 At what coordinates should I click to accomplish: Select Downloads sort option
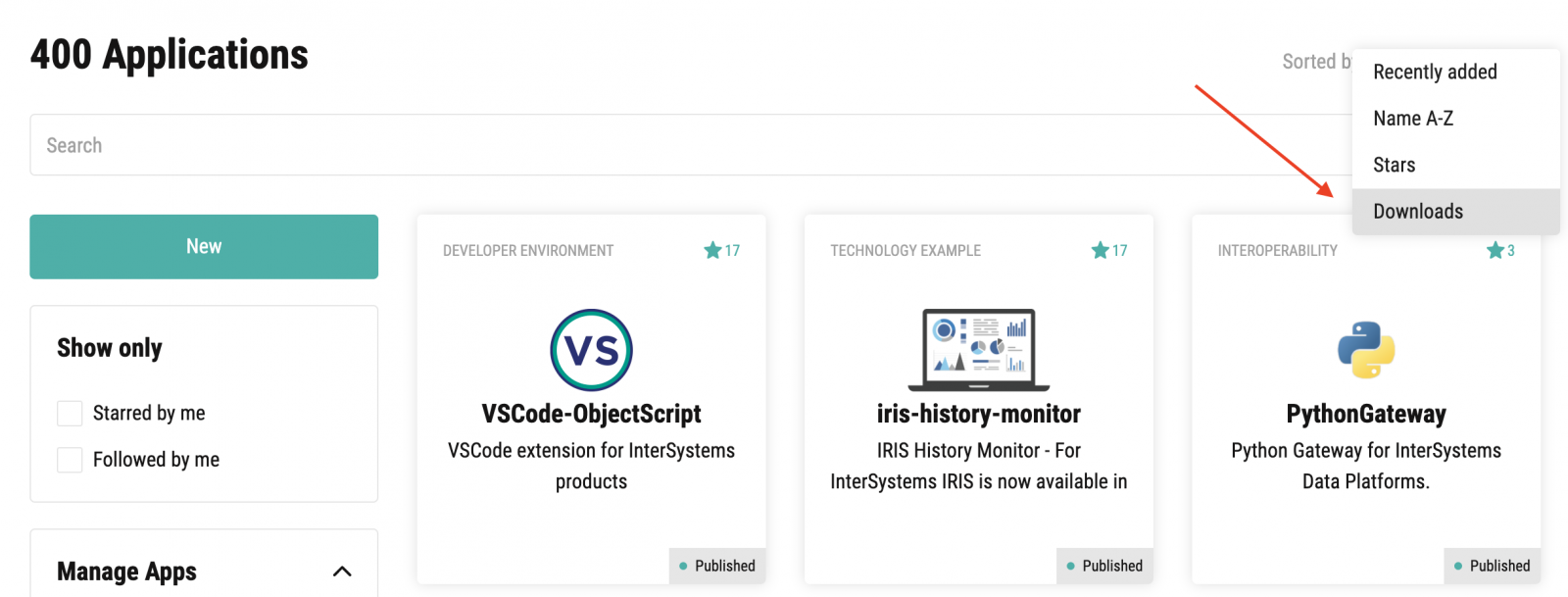click(1455, 212)
